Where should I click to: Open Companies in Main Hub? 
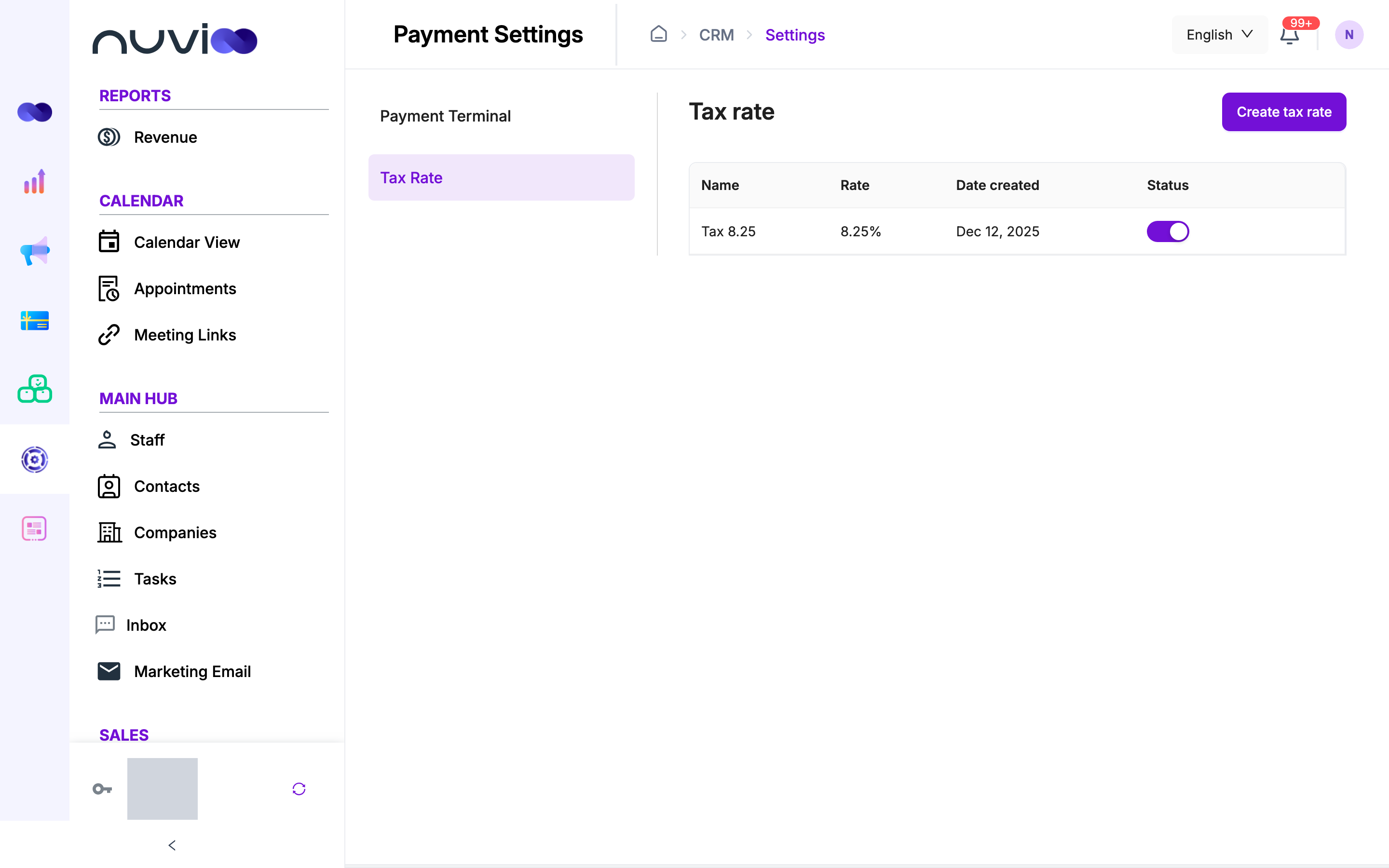[x=175, y=533]
